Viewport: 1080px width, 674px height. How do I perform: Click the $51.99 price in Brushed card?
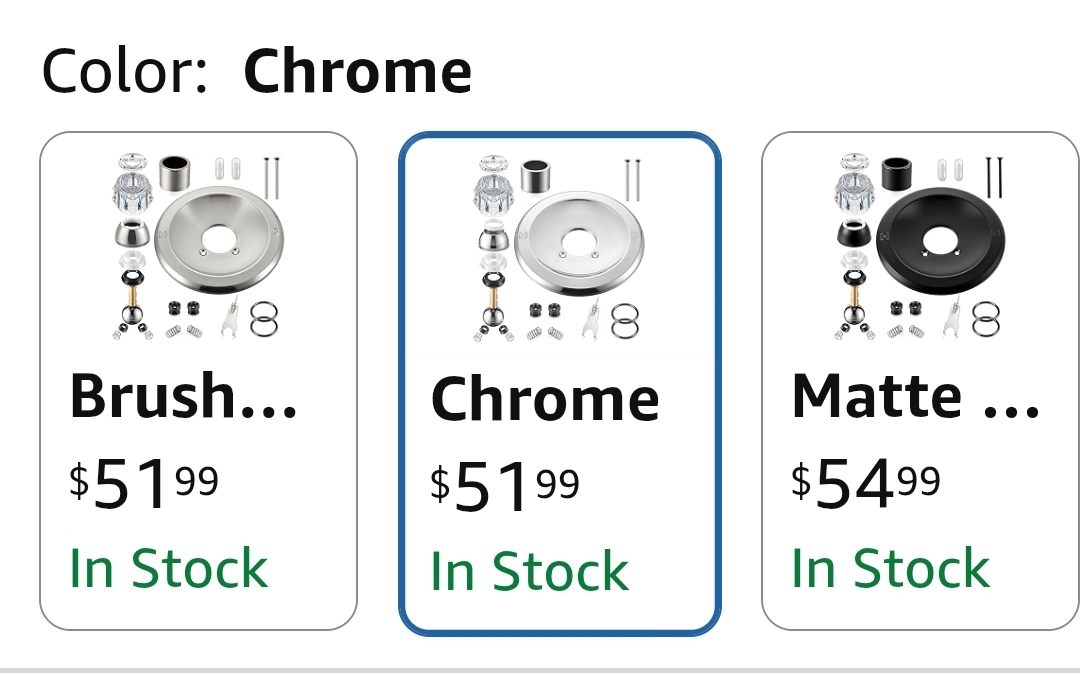[x=144, y=484]
